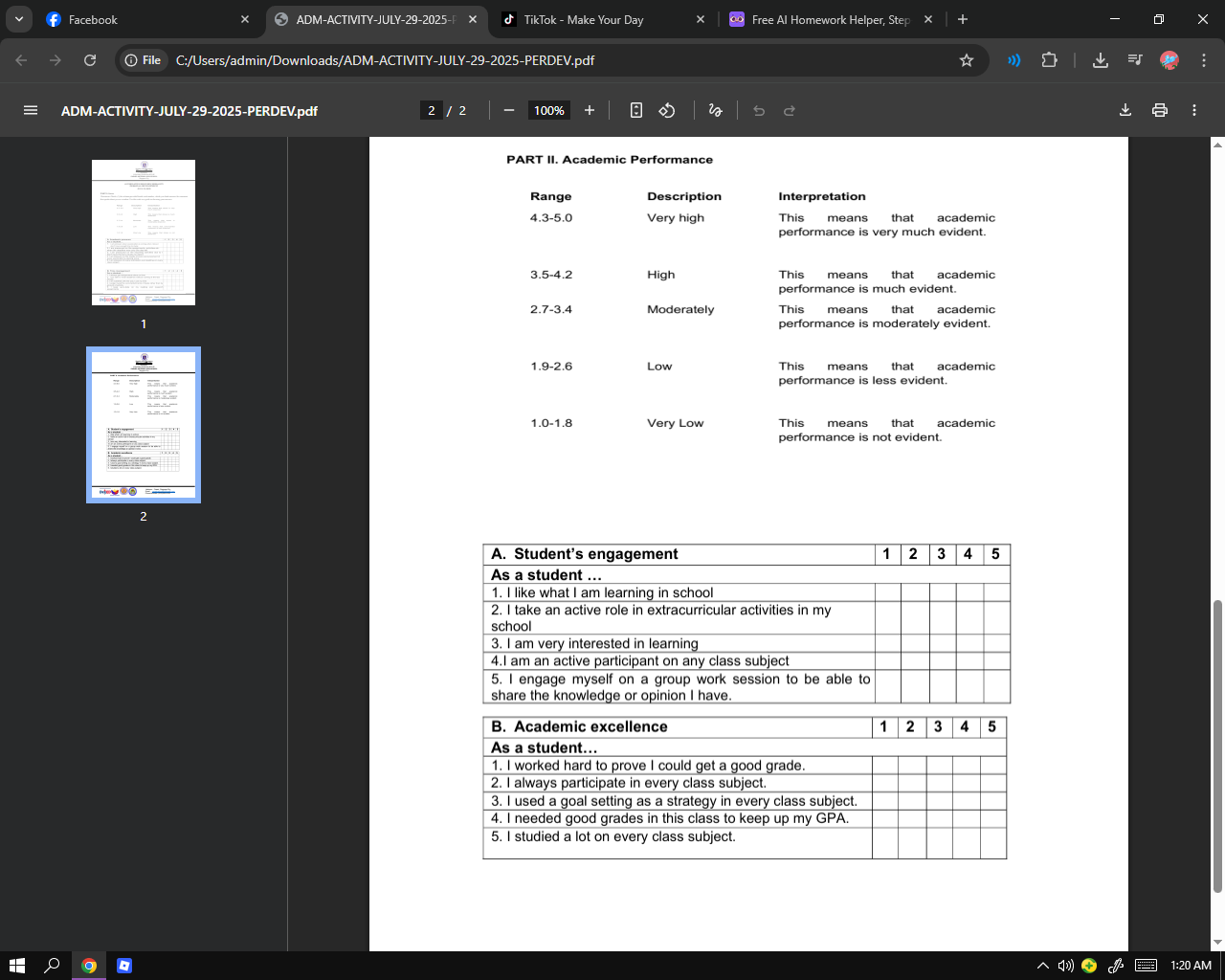Open the PDF download icon
Viewport: 1225px width, 980px height.
(x=1125, y=110)
